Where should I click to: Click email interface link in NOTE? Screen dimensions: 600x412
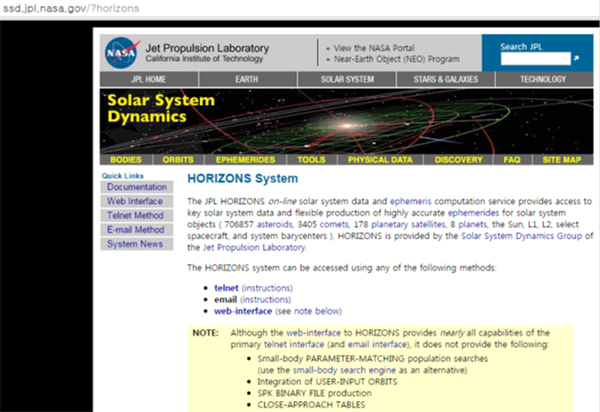(x=377, y=344)
